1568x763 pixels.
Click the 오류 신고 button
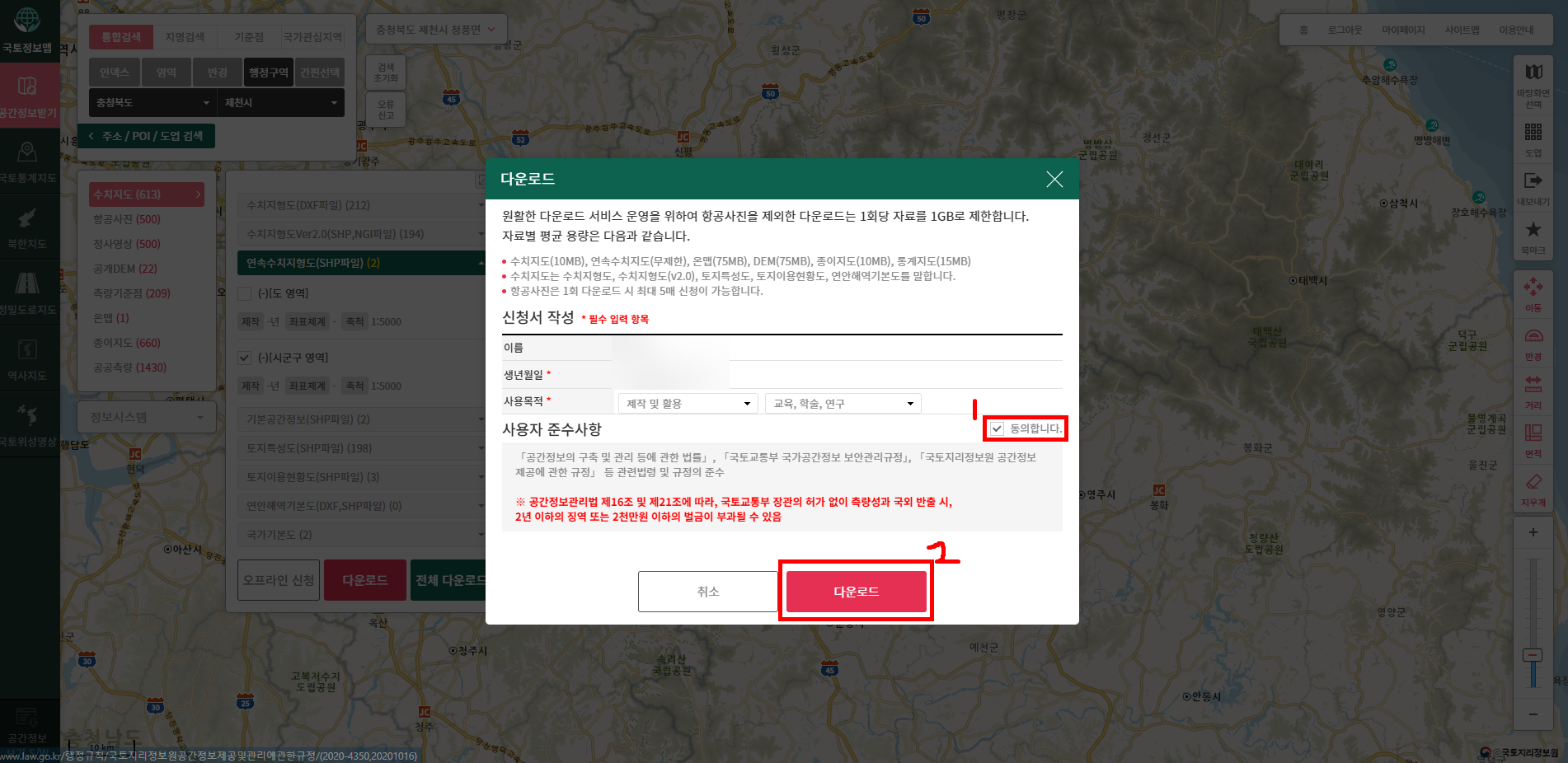(x=386, y=110)
